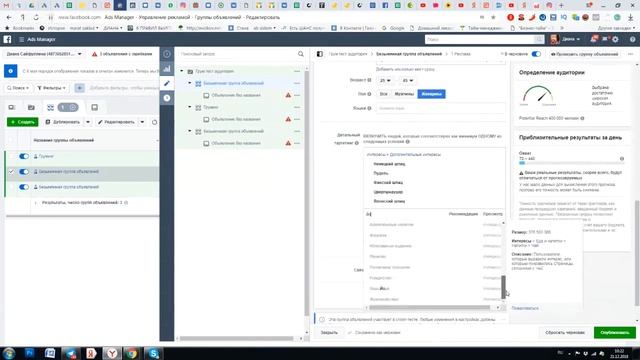
Task: Click the blue info icon in notice banner
Action: tap(11, 71)
